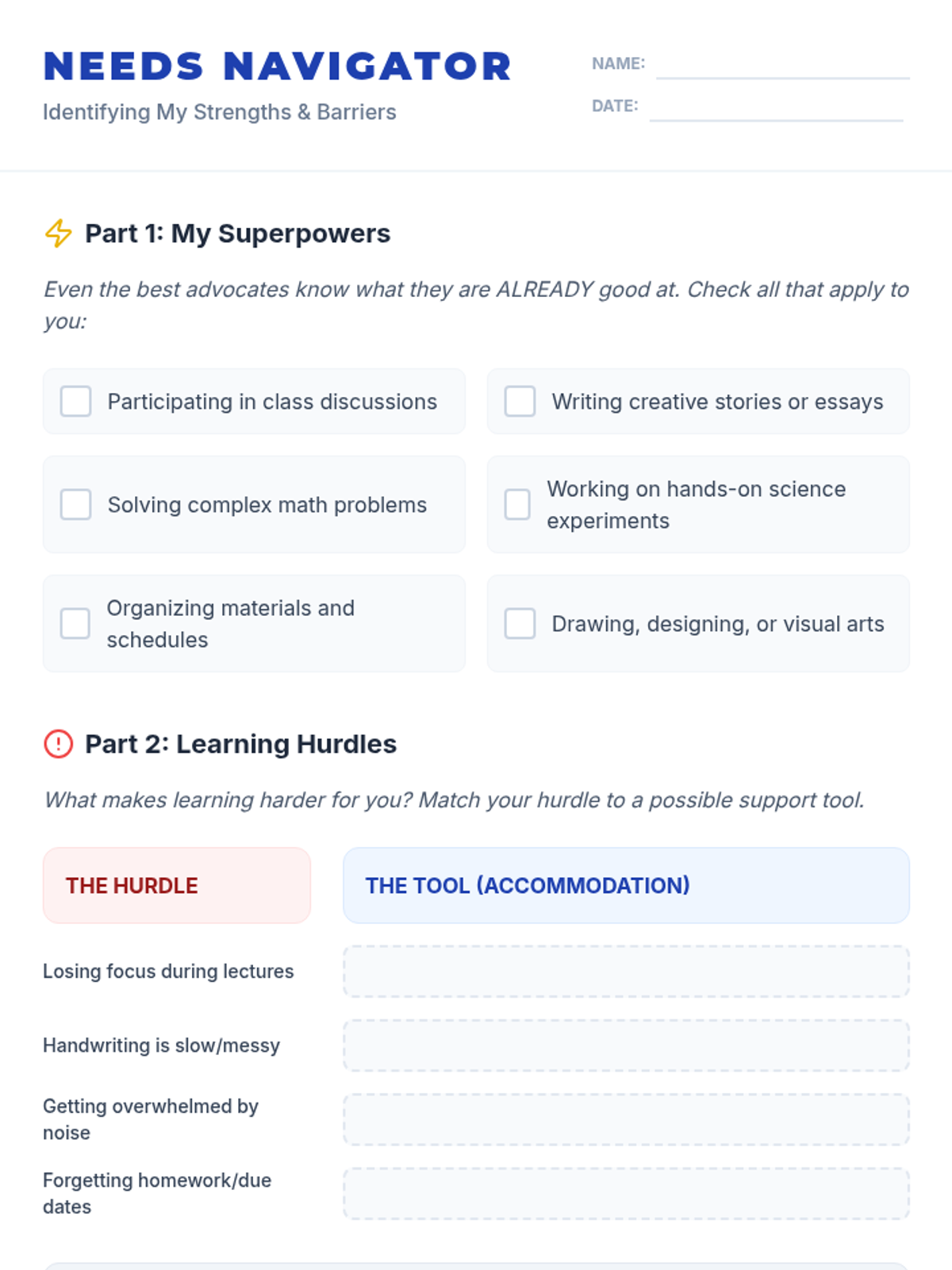Click the Part 2: Learning Hurdles heading
This screenshot has height=1270, width=952.
pyautogui.click(x=241, y=744)
